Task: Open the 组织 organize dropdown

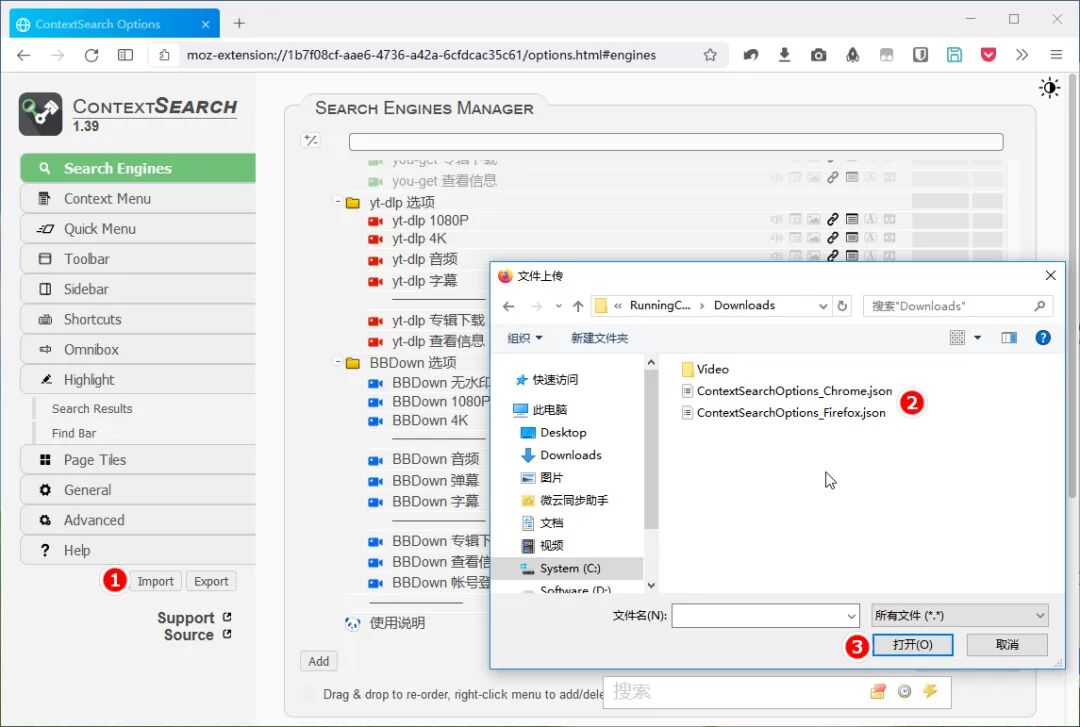Action: 525,338
